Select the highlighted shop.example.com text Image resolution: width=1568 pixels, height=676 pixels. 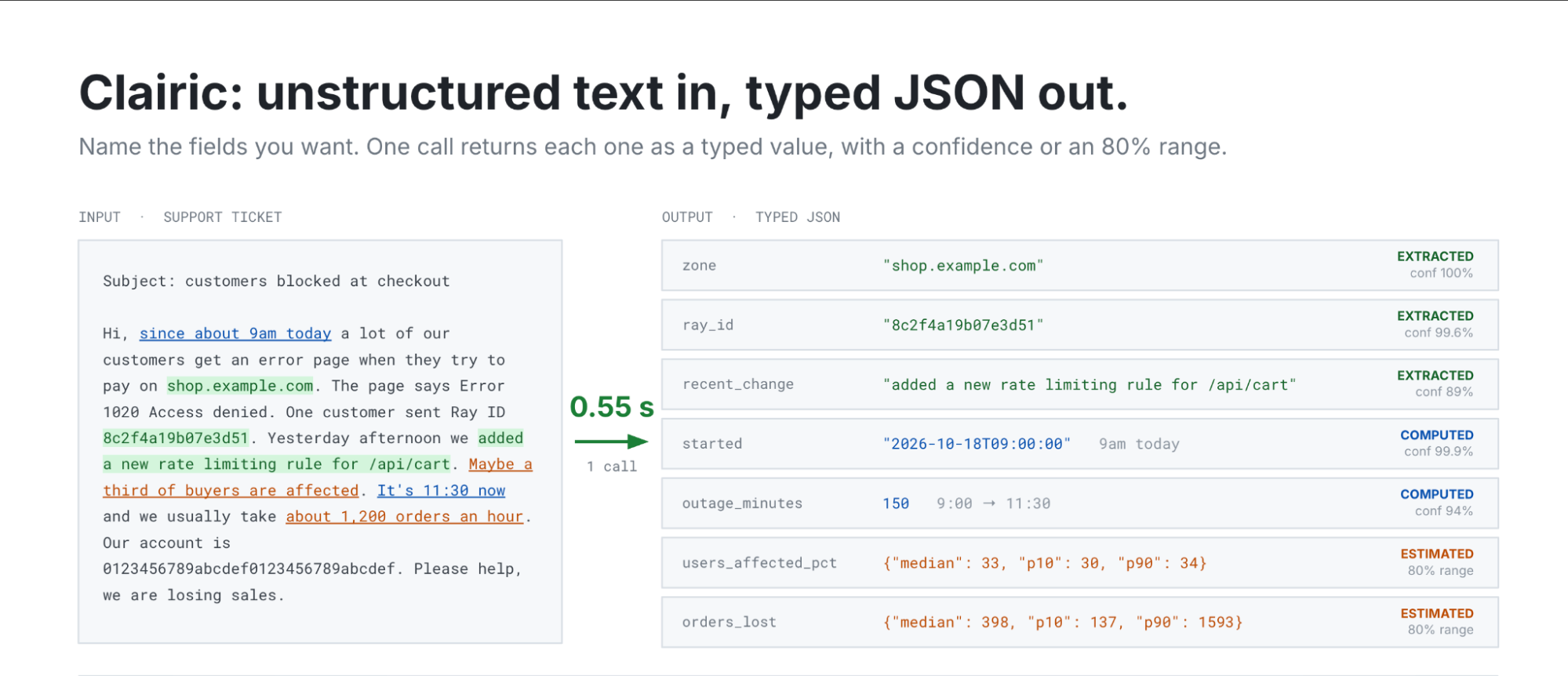click(241, 386)
